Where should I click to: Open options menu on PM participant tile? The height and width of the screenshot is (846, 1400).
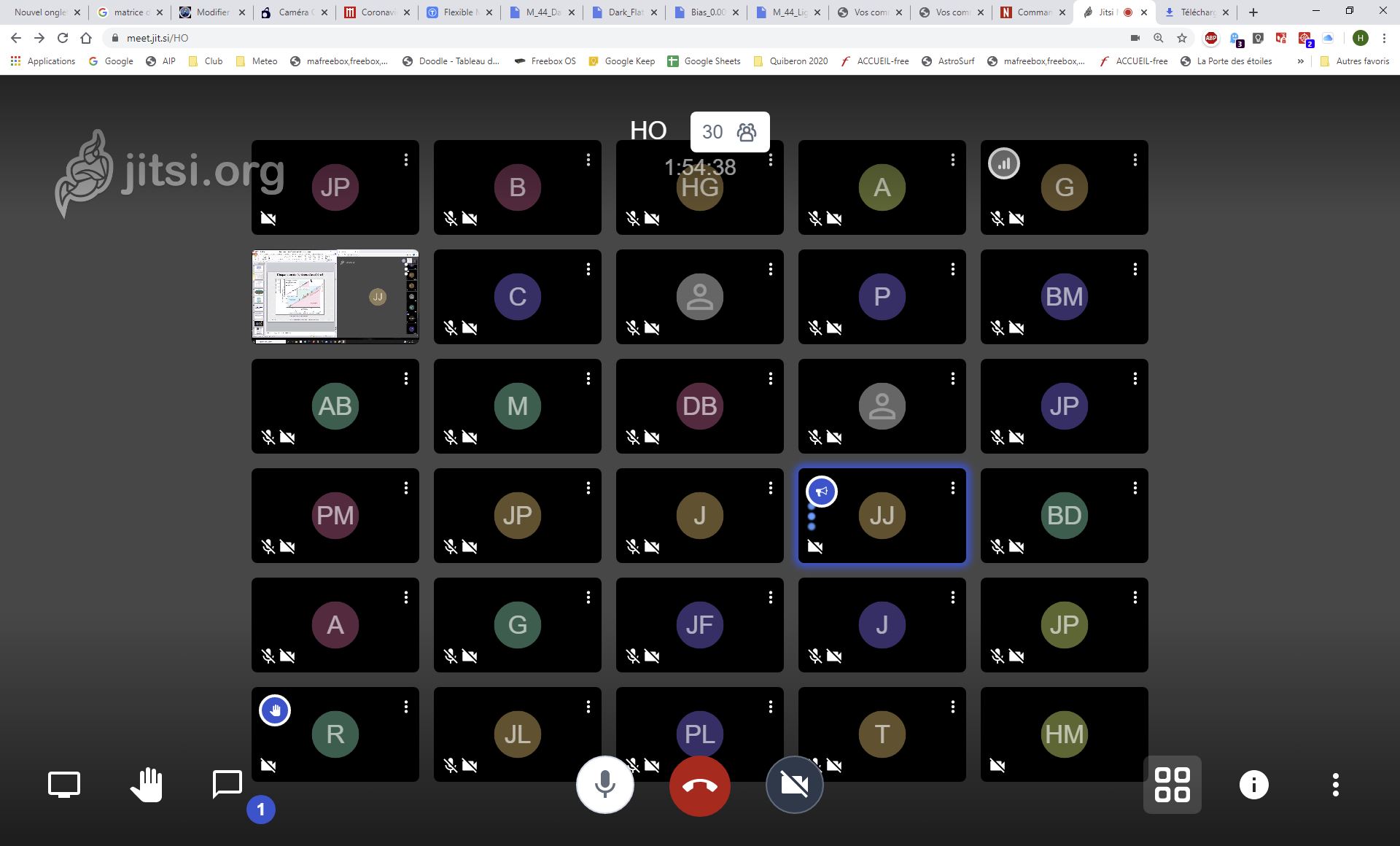pyautogui.click(x=406, y=488)
